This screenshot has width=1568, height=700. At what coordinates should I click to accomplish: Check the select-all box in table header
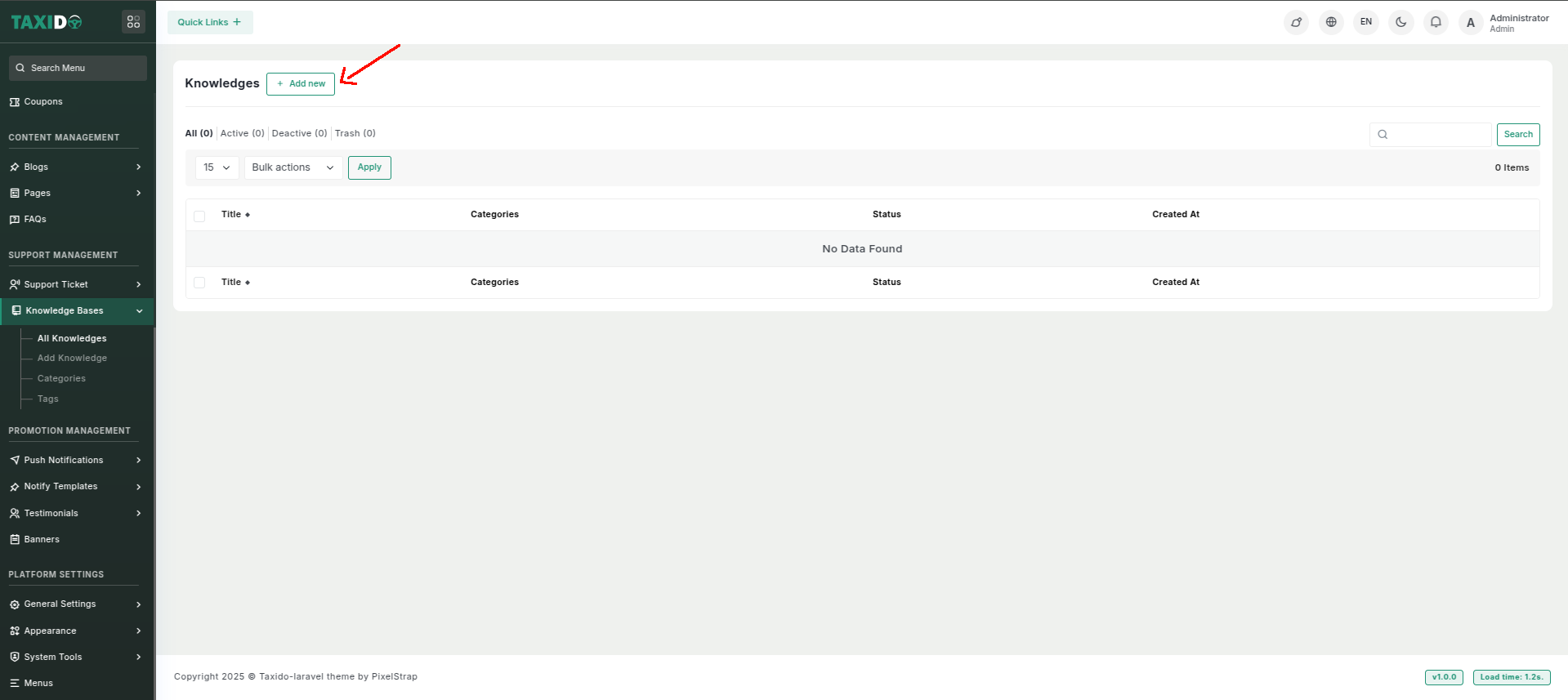coord(199,216)
